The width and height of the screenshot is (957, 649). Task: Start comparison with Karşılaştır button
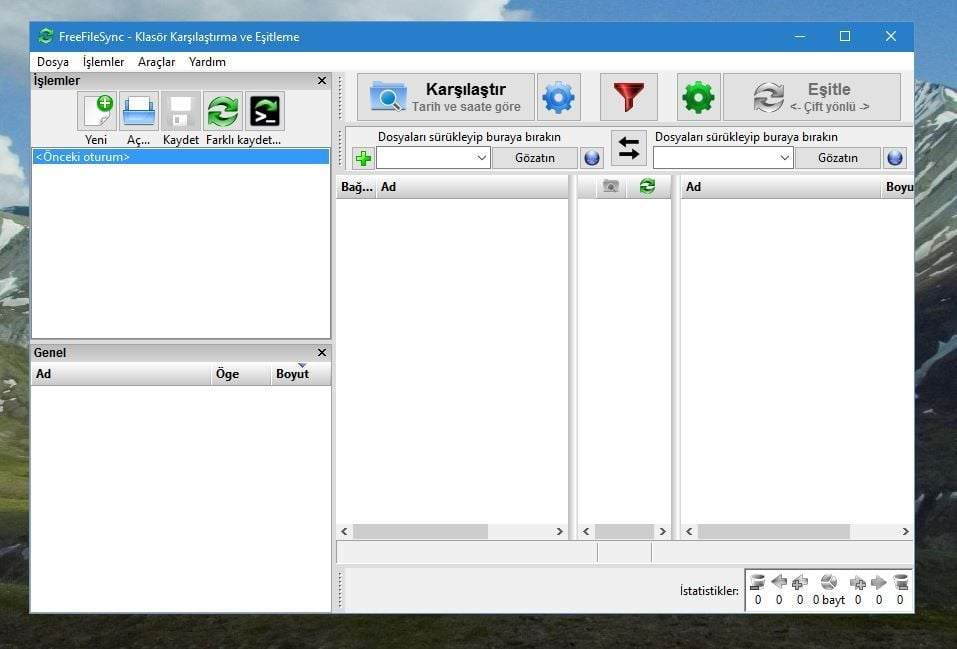446,97
